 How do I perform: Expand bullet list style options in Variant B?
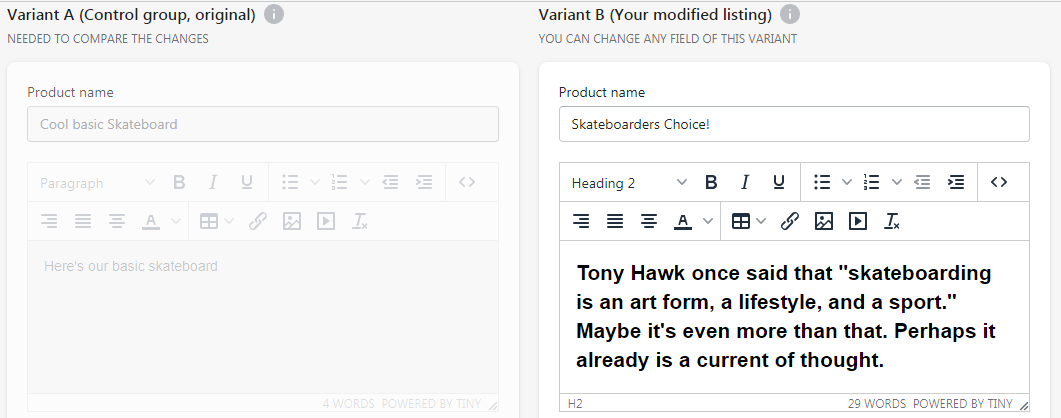[847, 182]
